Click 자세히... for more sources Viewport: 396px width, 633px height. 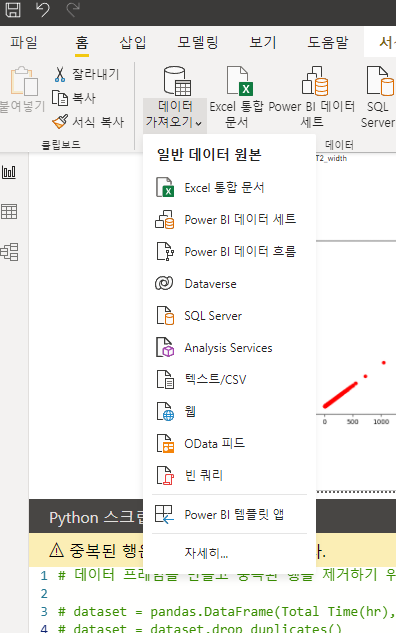(229, 553)
